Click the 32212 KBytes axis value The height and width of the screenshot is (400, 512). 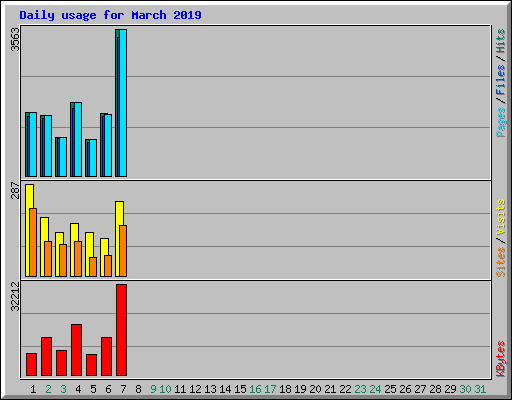pyautogui.click(x=15, y=296)
